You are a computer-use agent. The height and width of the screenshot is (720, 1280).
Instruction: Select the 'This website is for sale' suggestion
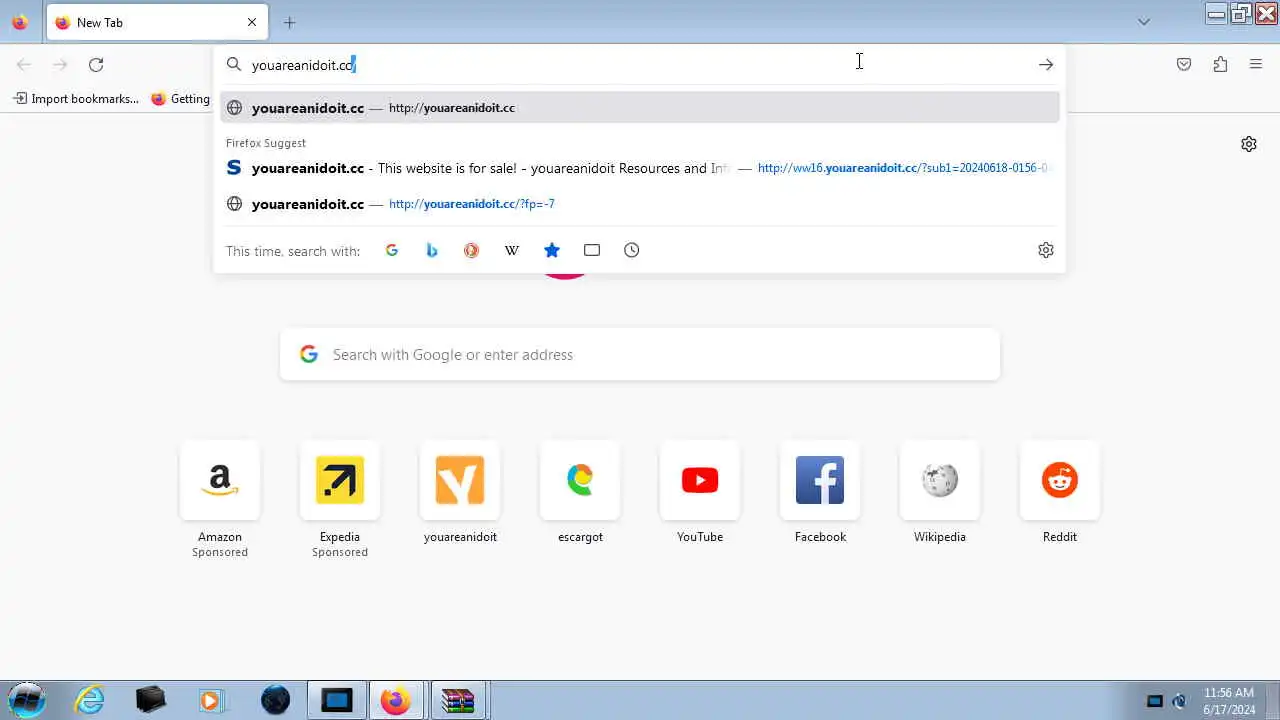point(640,168)
